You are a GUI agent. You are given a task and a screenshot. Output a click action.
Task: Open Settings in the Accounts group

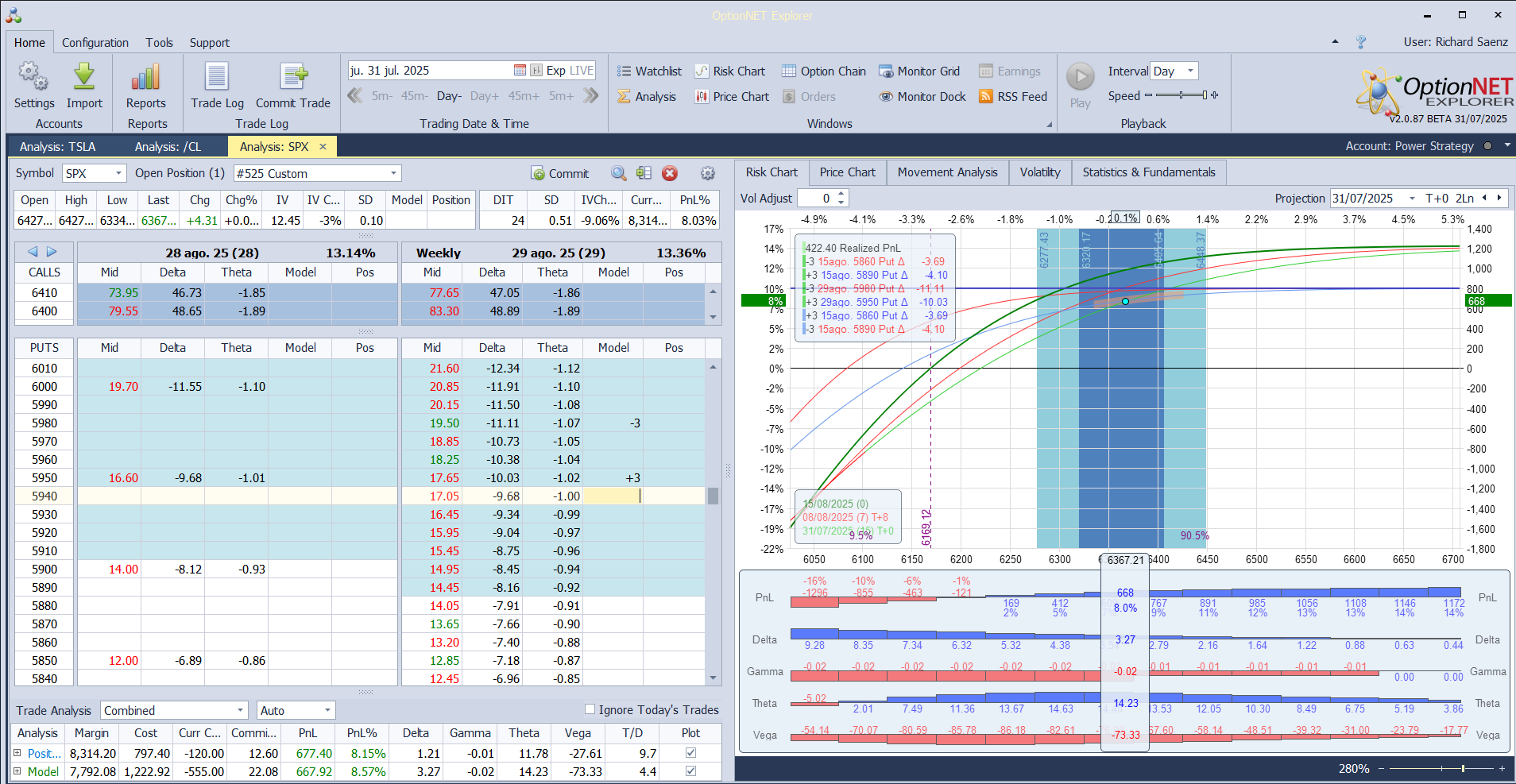34,86
